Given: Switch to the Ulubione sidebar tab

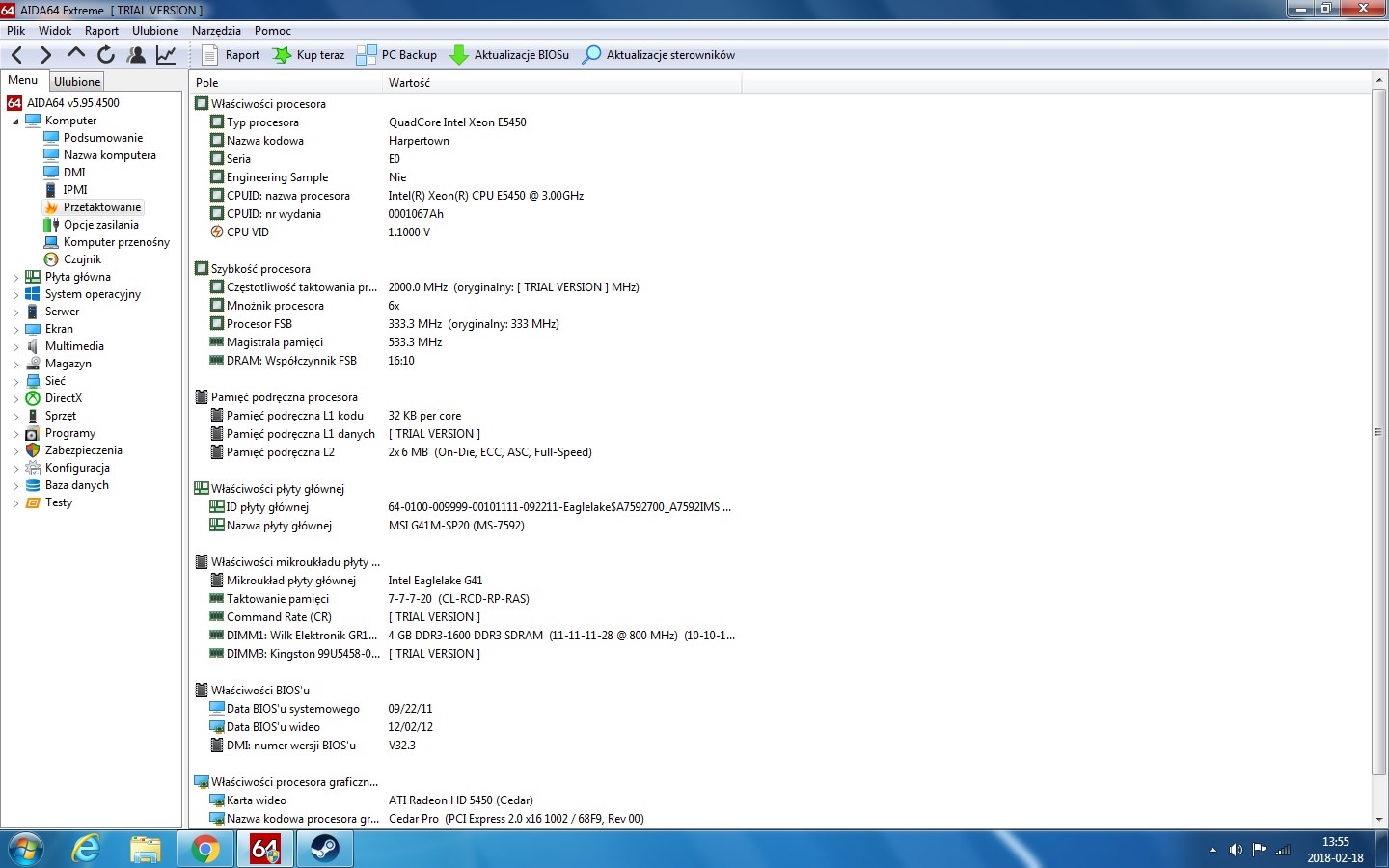Looking at the screenshot, I should click(77, 82).
